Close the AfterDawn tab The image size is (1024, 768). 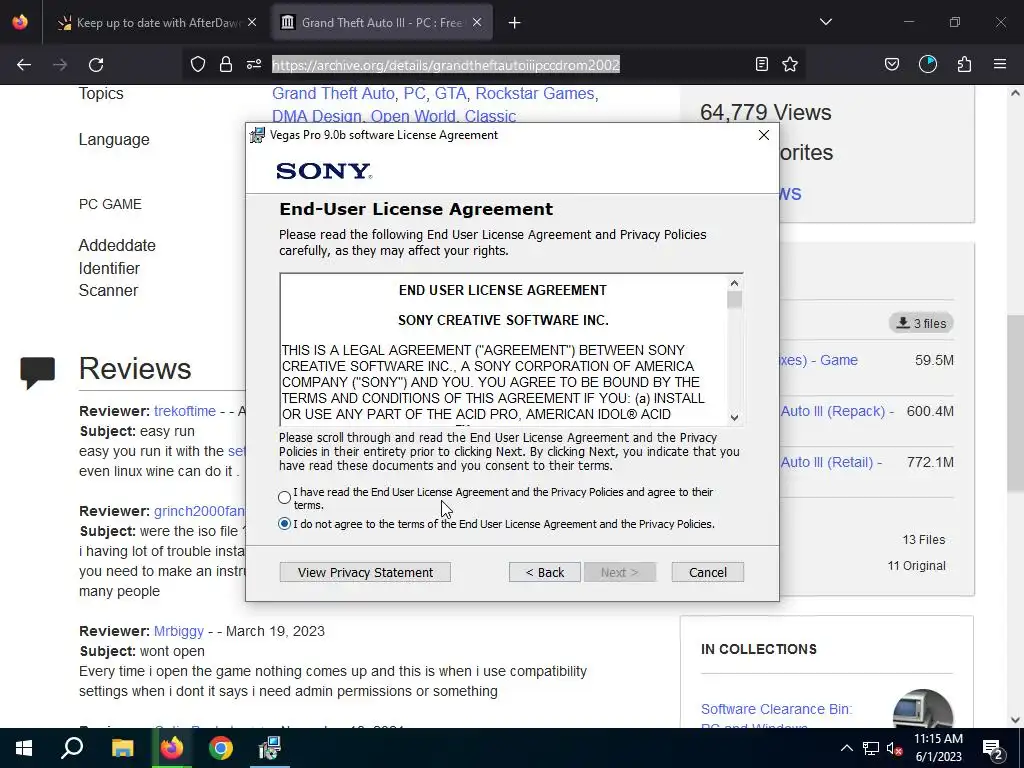[x=252, y=23]
